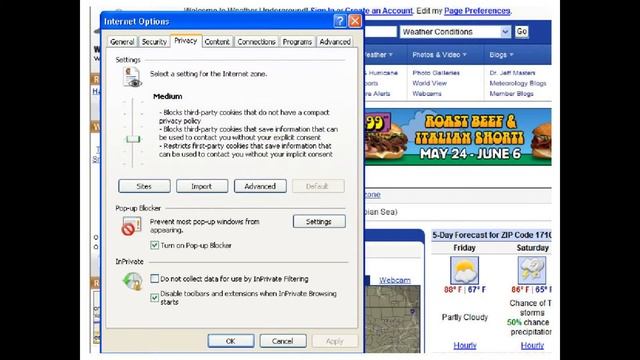The height and width of the screenshot is (360, 640).
Task: Click the Import button
Action: [x=202, y=186]
